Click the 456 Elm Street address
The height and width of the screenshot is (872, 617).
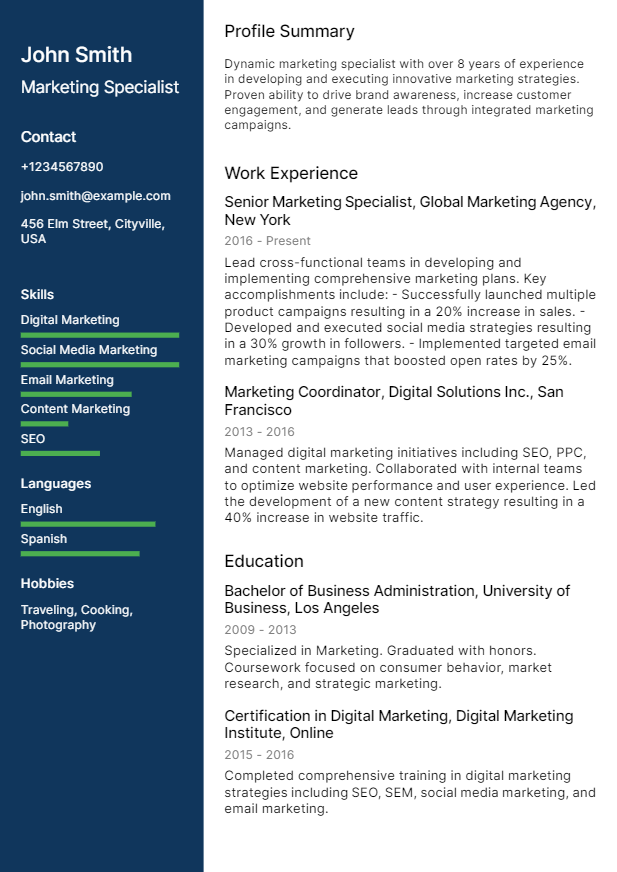point(93,231)
